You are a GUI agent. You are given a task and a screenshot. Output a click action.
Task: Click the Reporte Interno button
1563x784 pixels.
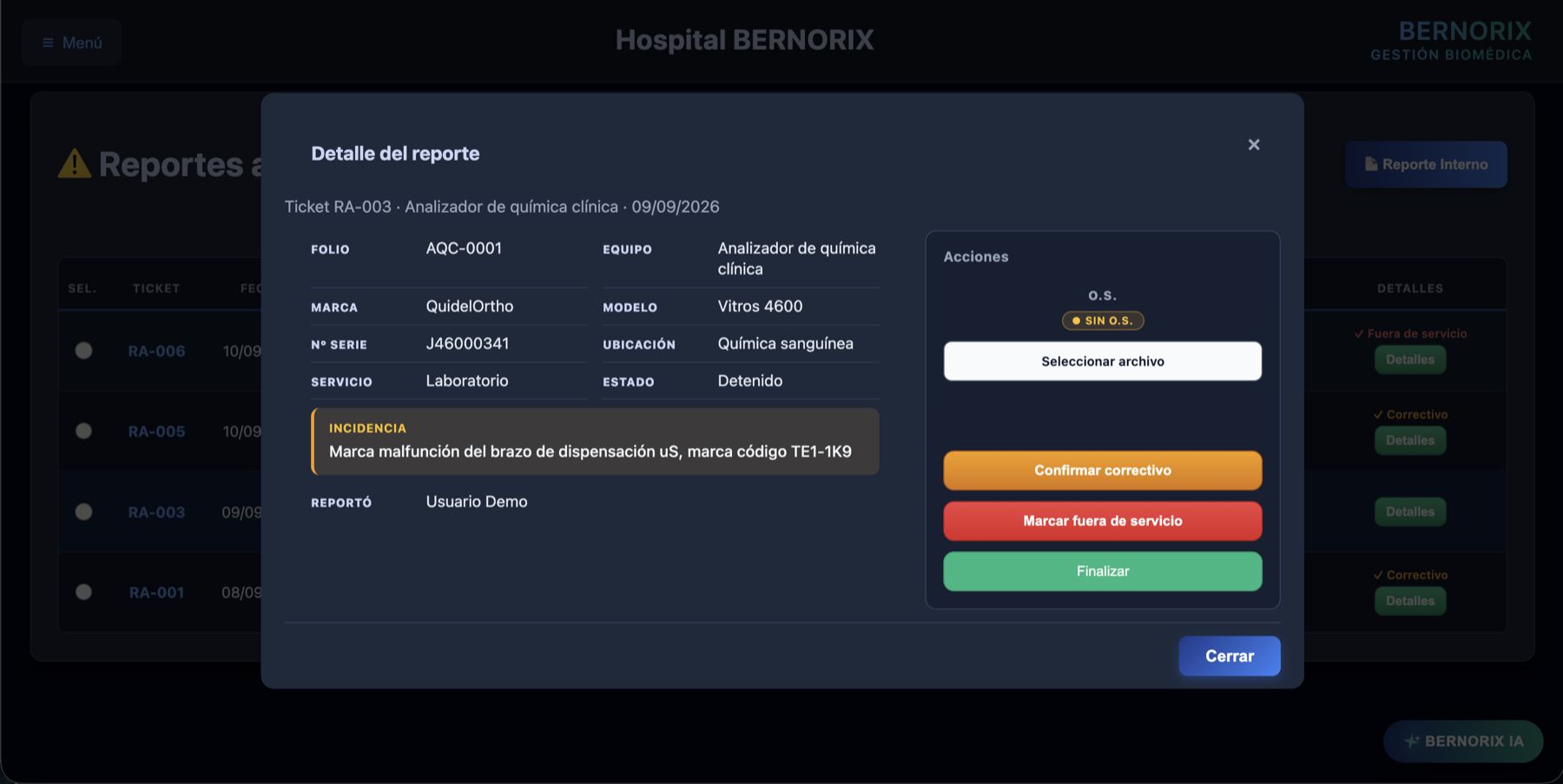1426,164
